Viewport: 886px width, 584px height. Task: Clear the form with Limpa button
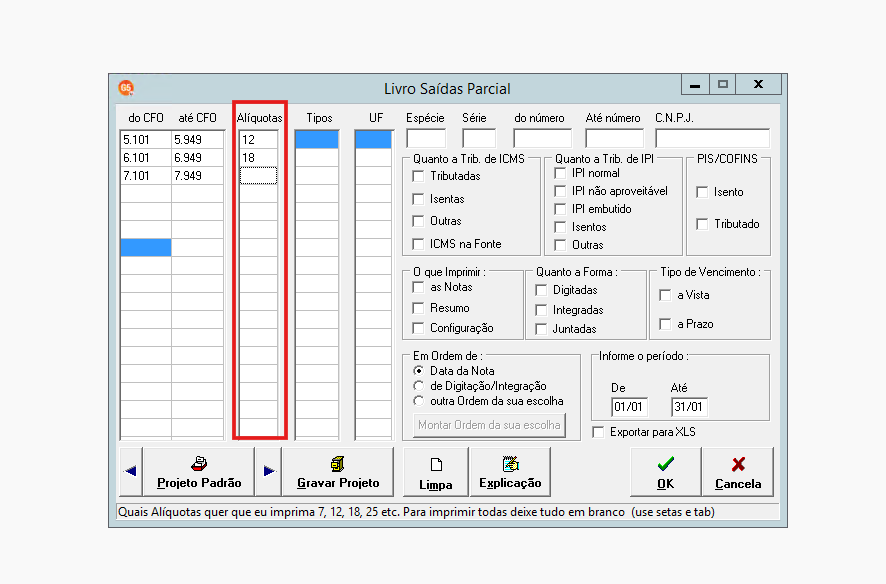pyautogui.click(x=436, y=471)
